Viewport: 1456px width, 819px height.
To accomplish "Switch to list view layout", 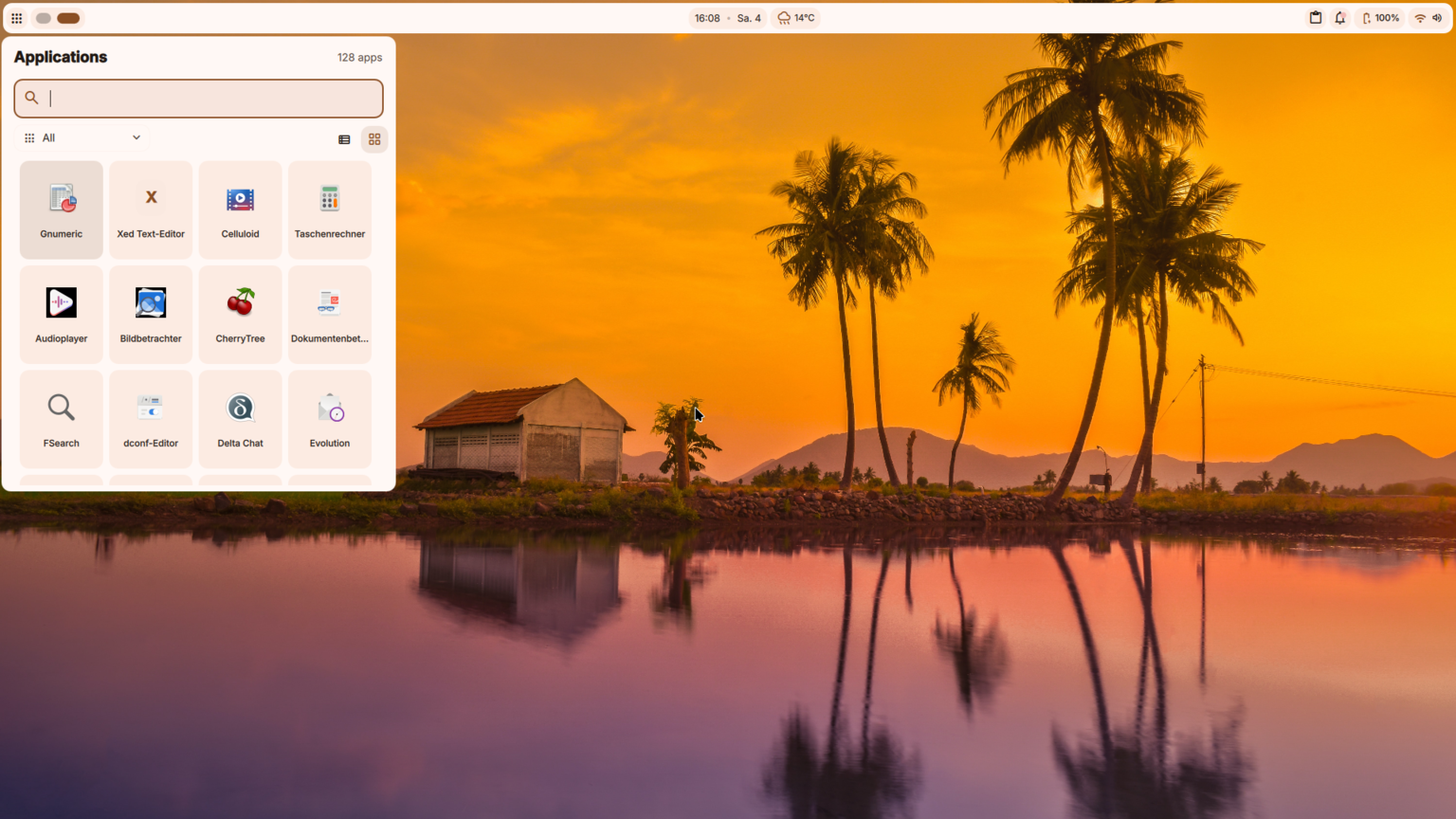I will [344, 139].
